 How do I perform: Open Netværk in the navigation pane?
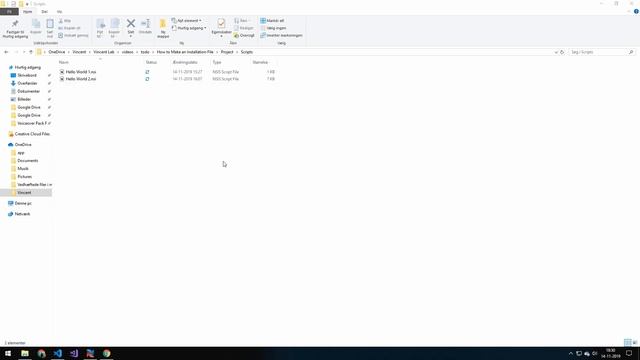[22, 214]
